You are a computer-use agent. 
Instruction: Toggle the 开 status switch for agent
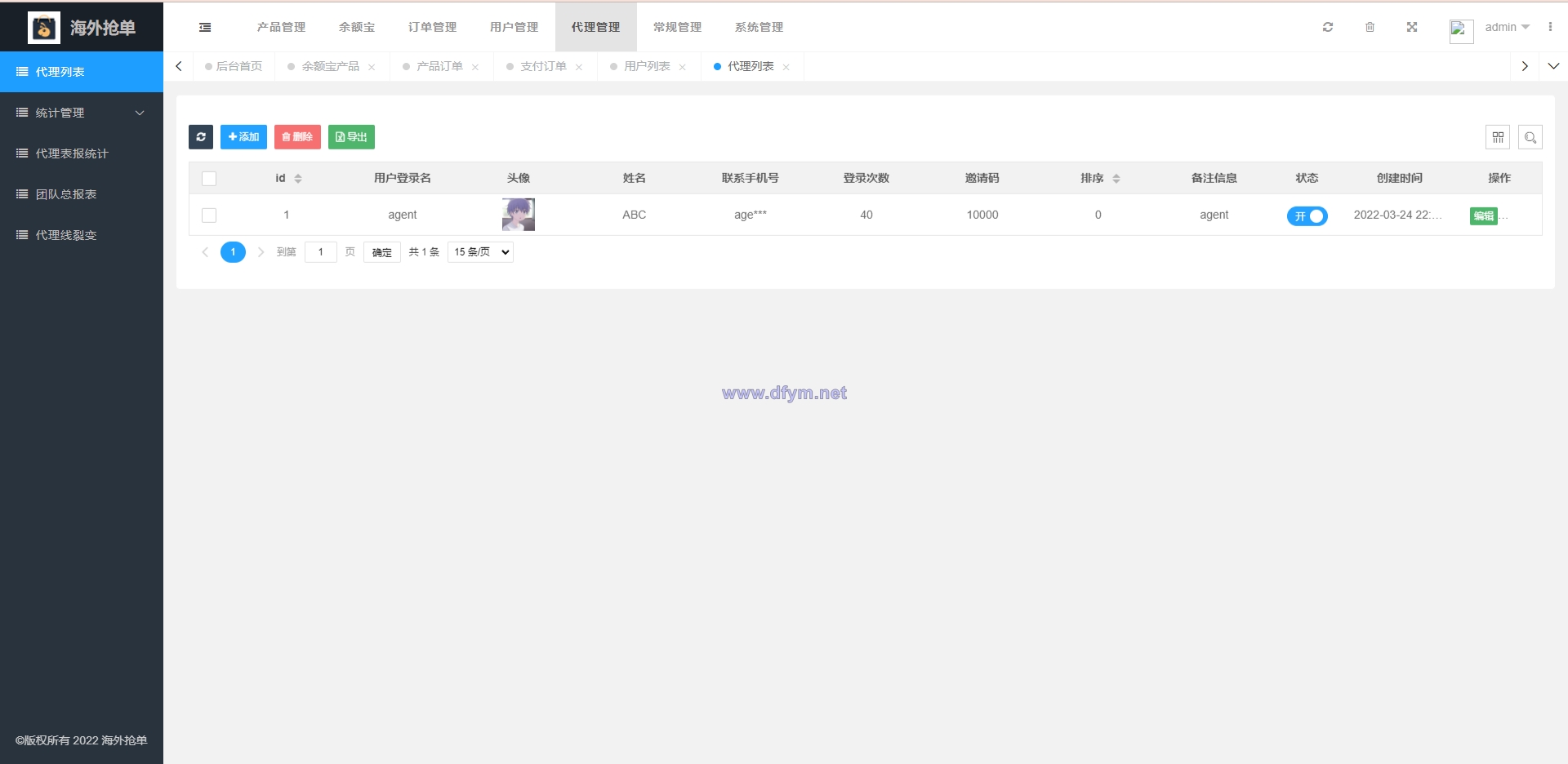point(1307,216)
